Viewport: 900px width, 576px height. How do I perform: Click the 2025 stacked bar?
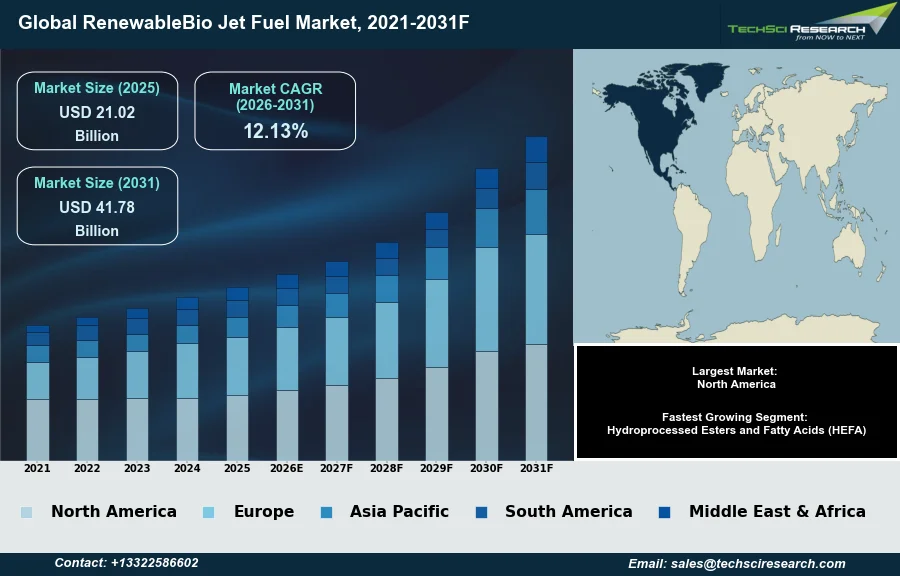(237, 375)
